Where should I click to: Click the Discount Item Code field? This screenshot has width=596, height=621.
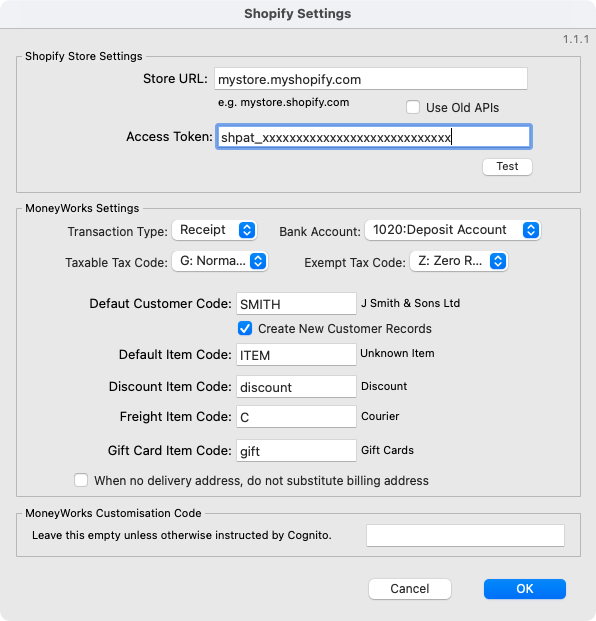point(296,387)
